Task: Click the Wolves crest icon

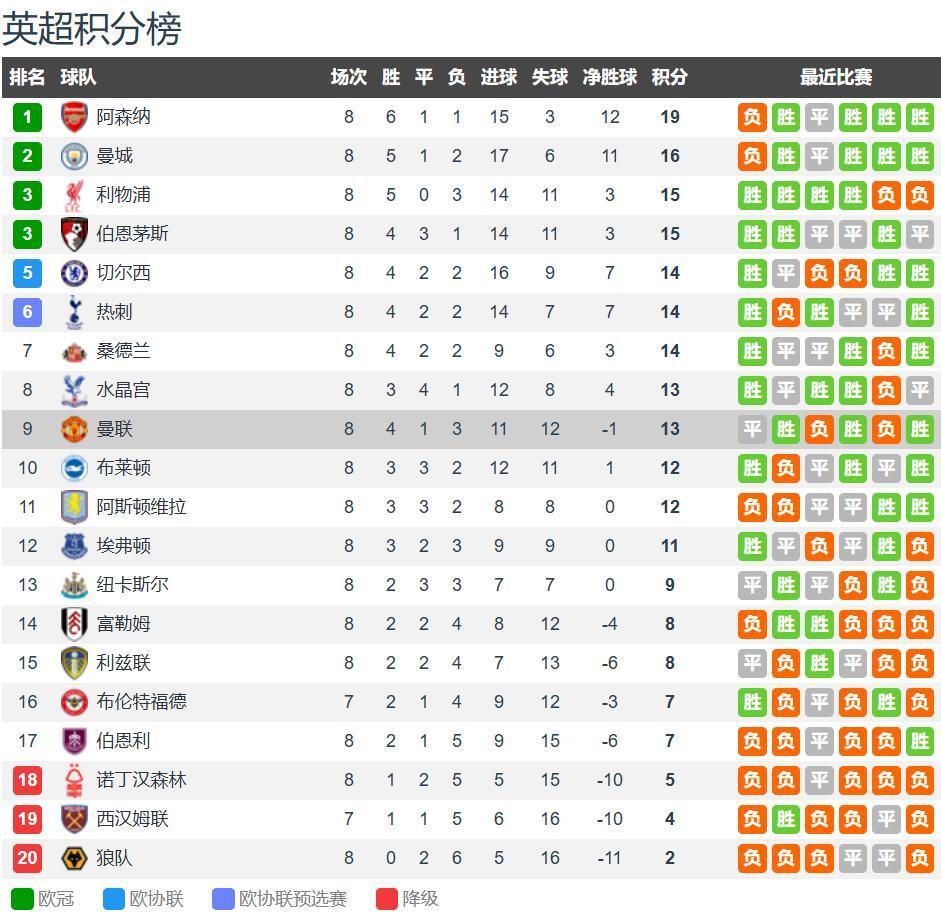Action: coord(75,858)
